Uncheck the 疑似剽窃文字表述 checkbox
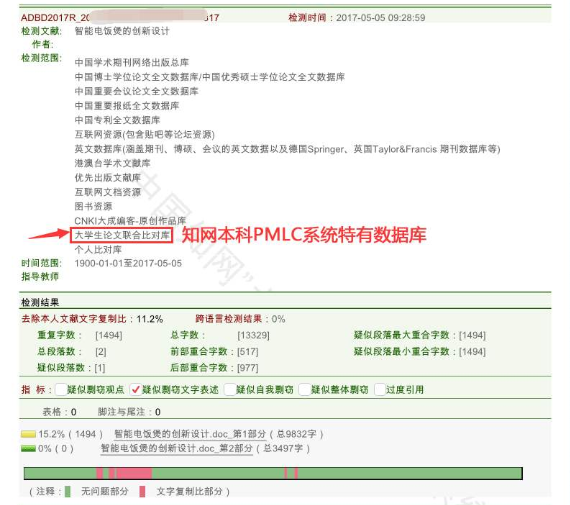Viewport: 570px width, 505px height. click(x=135, y=389)
